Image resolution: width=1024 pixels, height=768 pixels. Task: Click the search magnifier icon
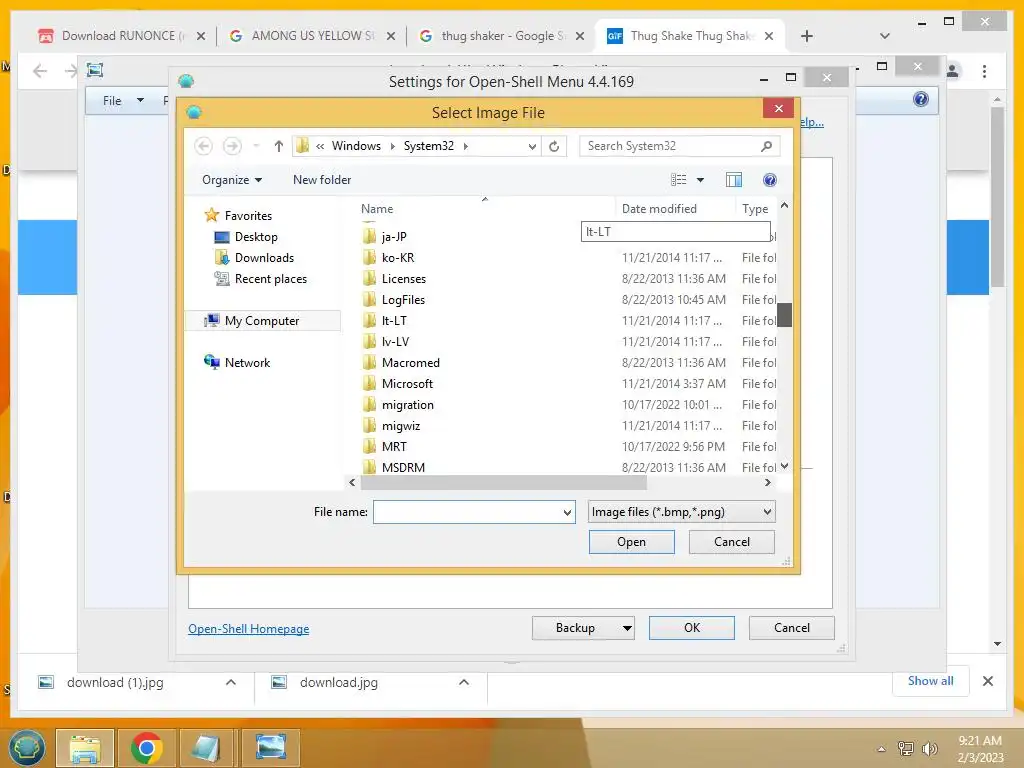click(x=766, y=146)
